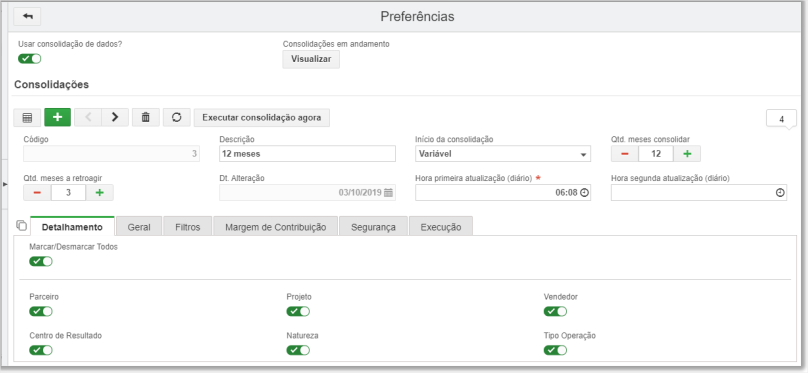Decrease Qtd. meses a retroagir with minus
808x373 pixels.
pos(37,193)
